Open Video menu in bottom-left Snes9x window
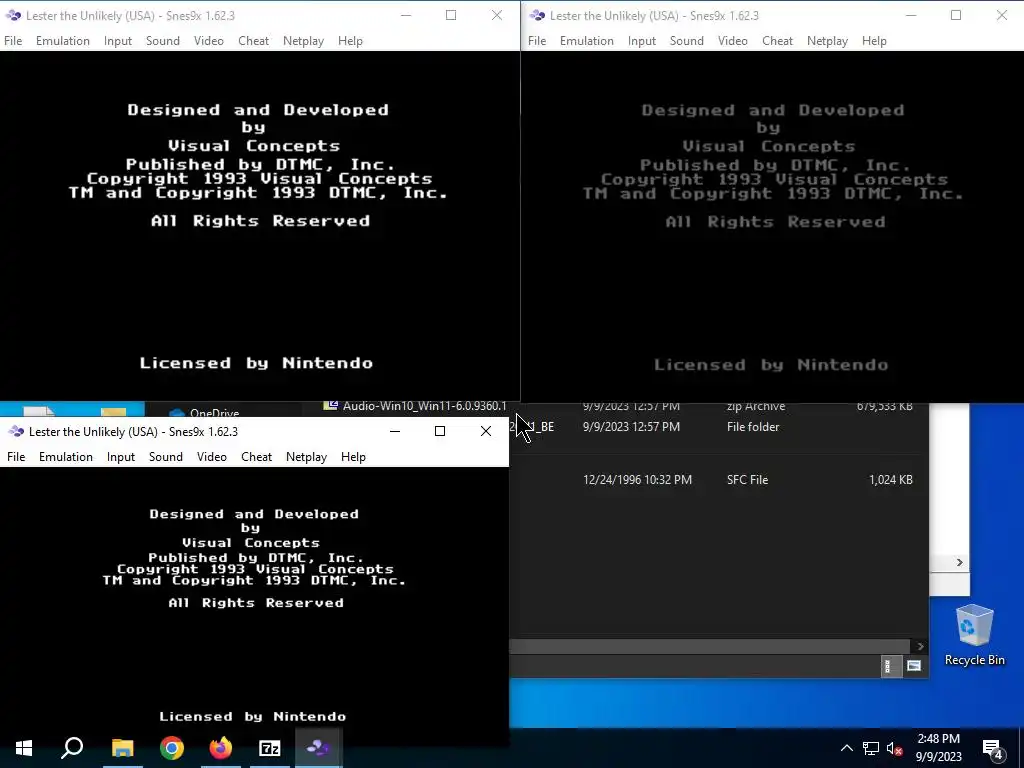The width and height of the screenshot is (1024, 768). pyautogui.click(x=212, y=456)
